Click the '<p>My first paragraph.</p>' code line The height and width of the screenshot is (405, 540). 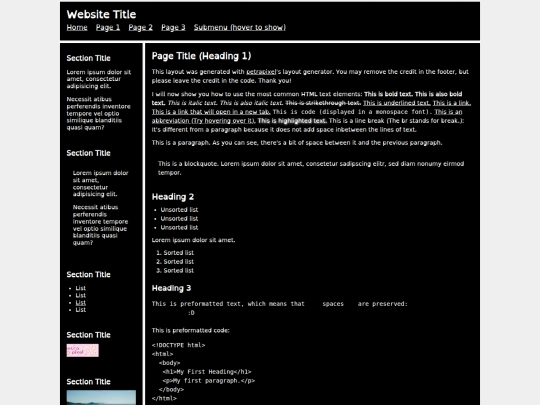pyautogui.click(x=209, y=381)
